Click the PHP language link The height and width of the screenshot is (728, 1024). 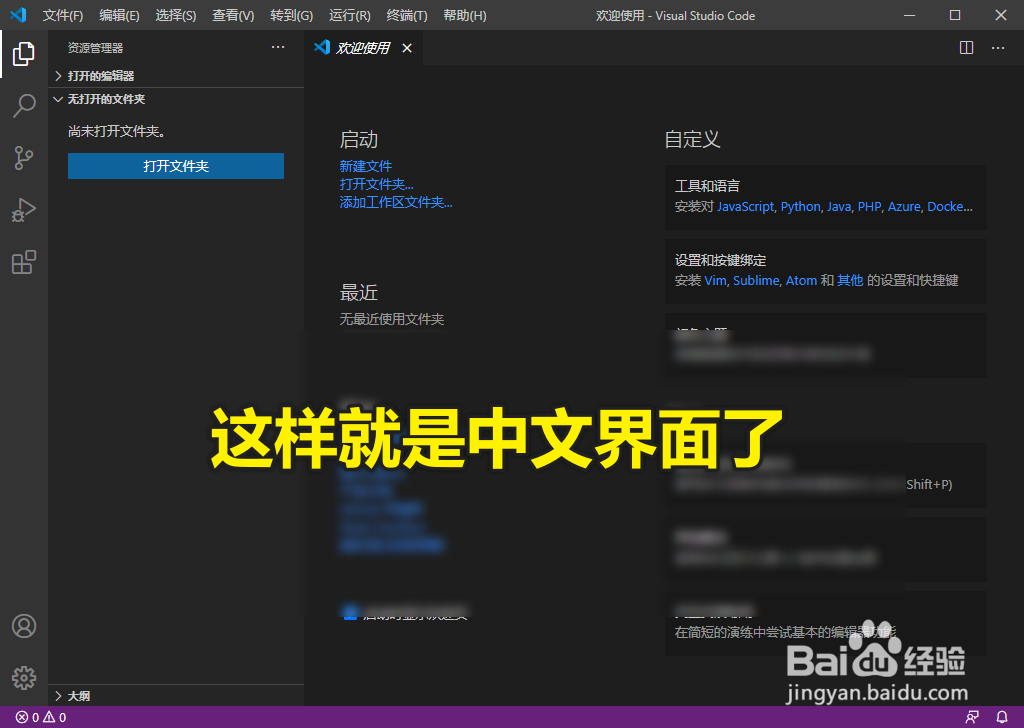coord(869,206)
